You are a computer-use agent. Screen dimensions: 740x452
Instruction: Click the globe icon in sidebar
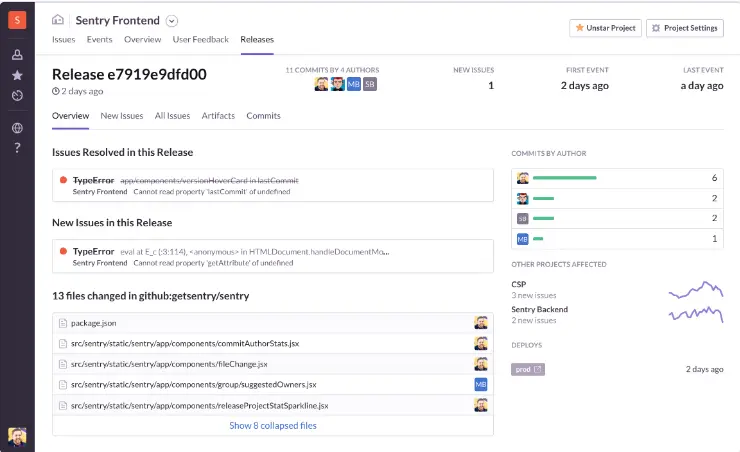pyautogui.click(x=17, y=128)
